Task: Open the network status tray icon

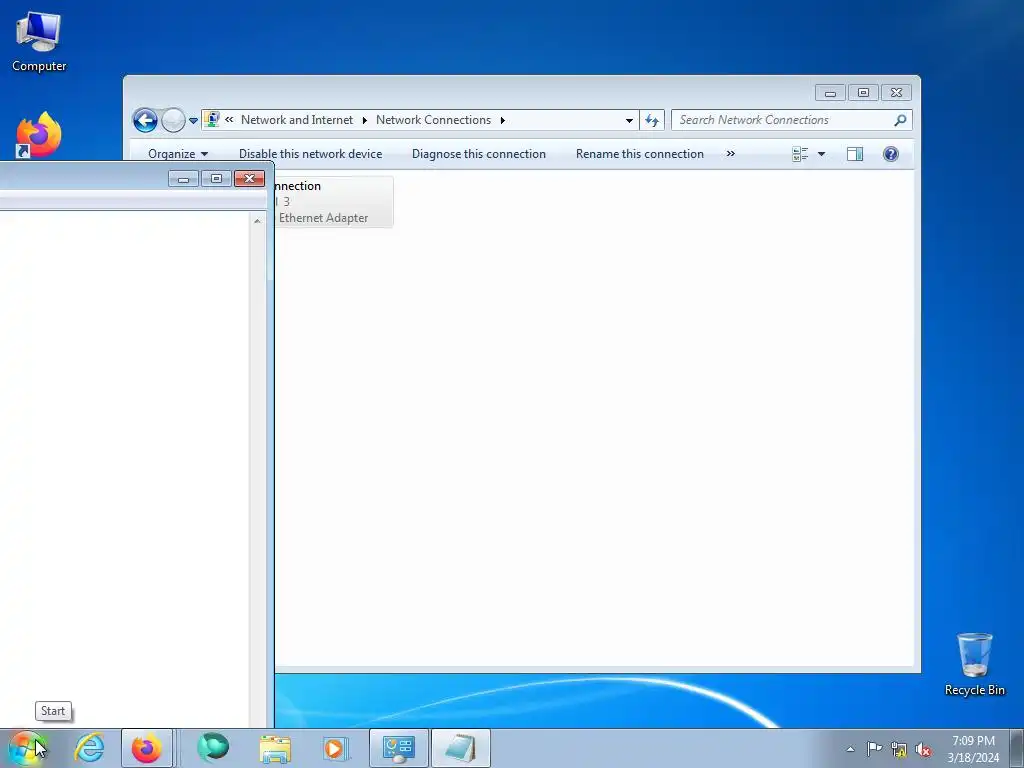Action: coord(899,750)
